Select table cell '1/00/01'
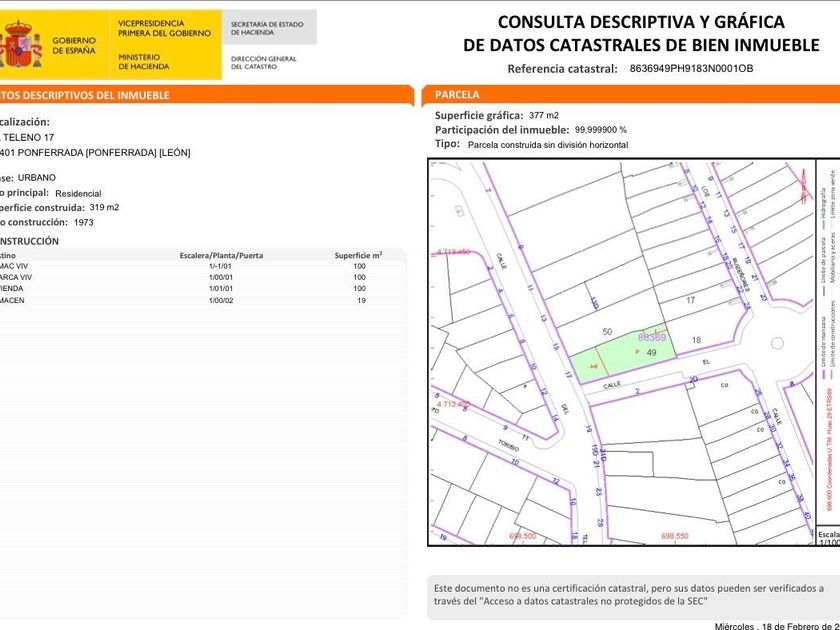This screenshot has width=840, height=630. click(221, 278)
